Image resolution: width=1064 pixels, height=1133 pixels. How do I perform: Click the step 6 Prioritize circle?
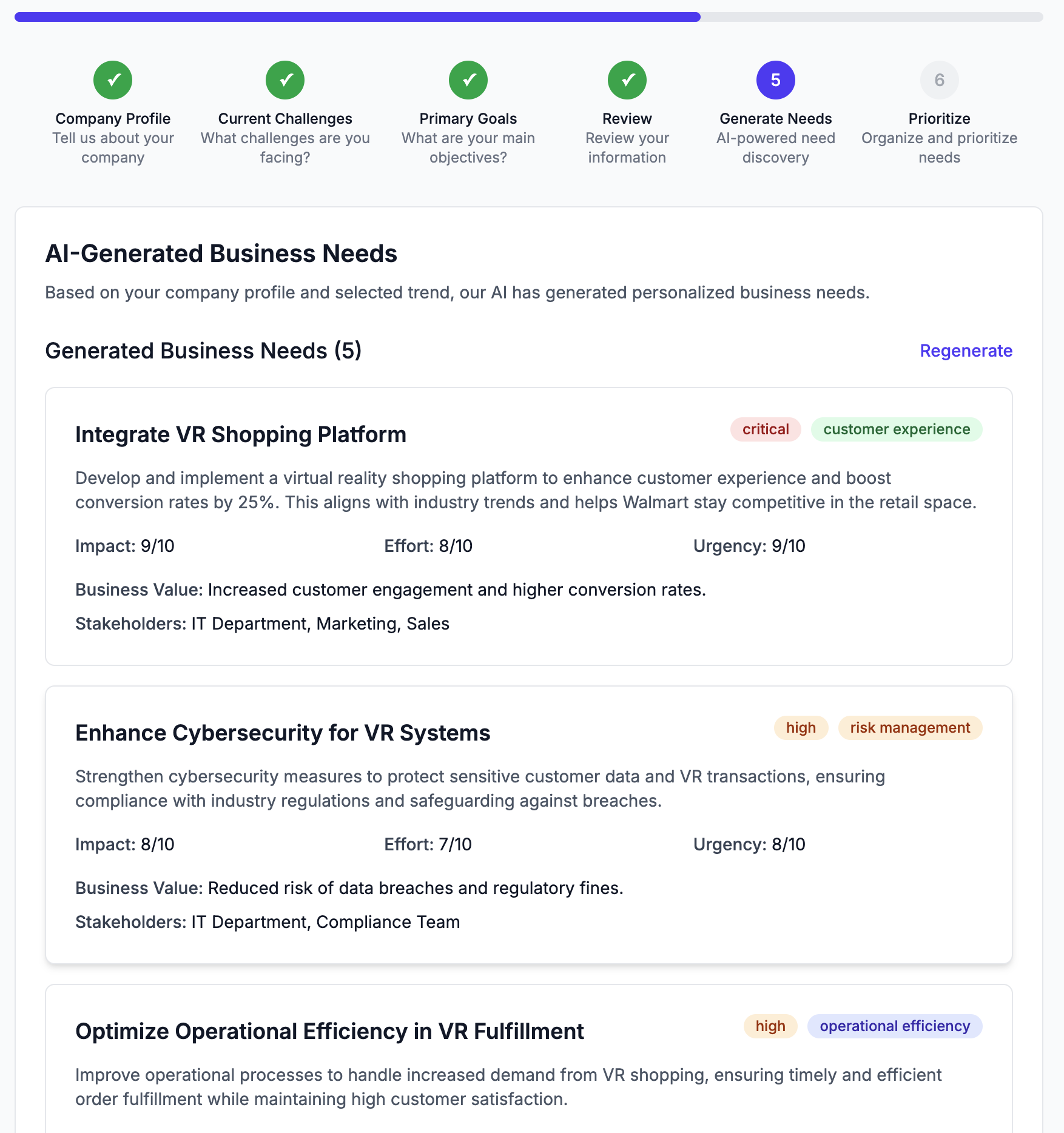pos(940,80)
